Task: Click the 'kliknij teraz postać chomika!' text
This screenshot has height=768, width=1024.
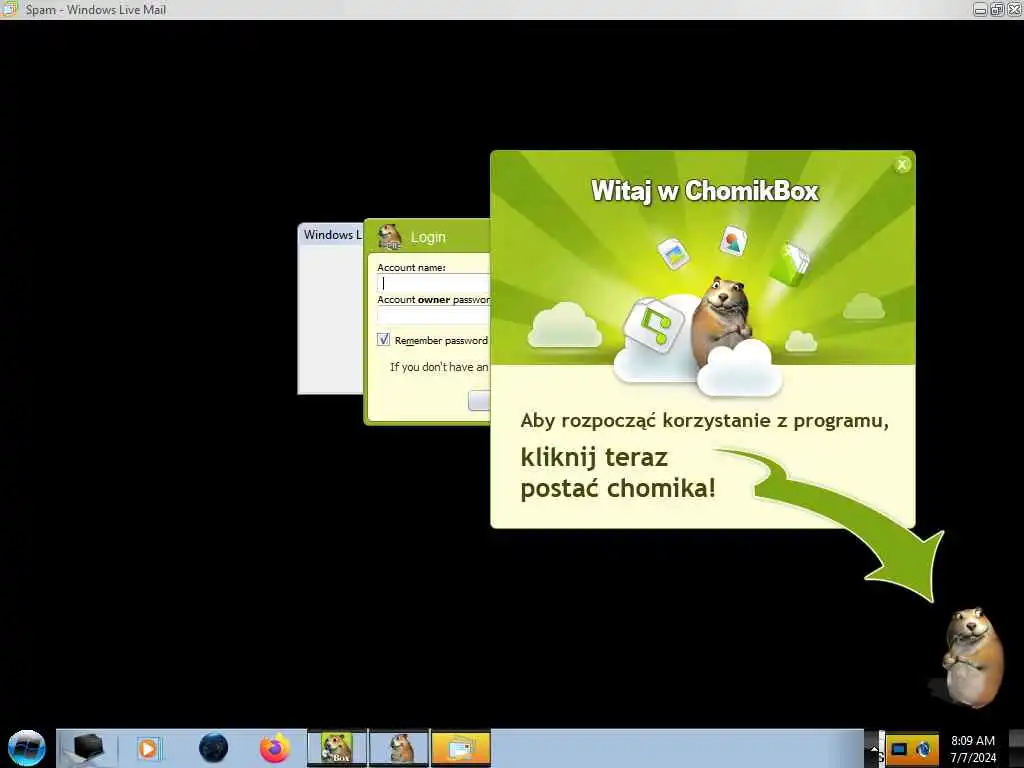Action: pos(618,473)
